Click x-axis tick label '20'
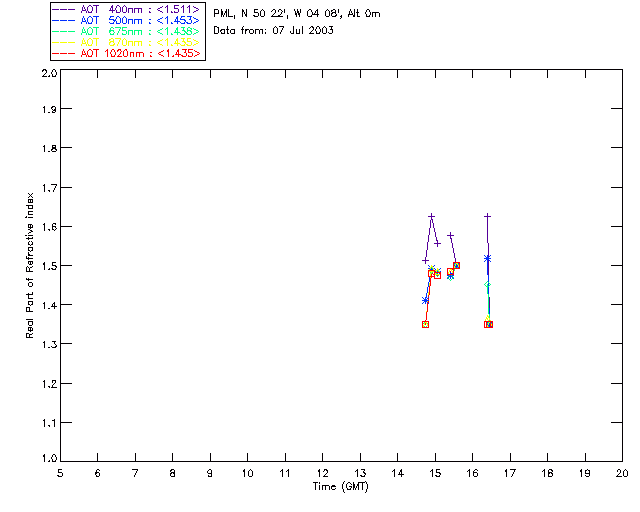Viewport: 640px width, 512px height. [622, 473]
